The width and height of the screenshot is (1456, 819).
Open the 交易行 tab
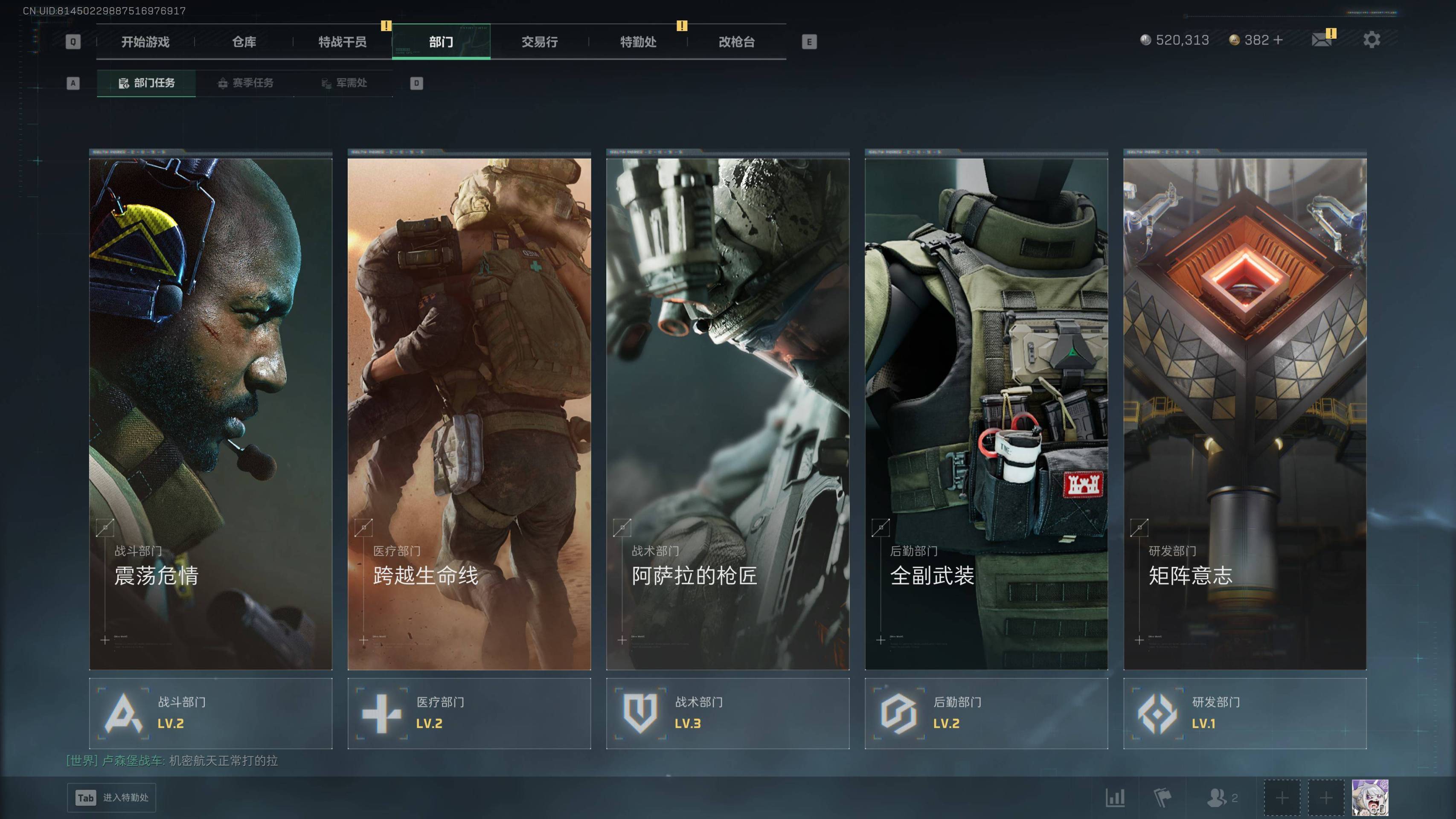(x=539, y=42)
